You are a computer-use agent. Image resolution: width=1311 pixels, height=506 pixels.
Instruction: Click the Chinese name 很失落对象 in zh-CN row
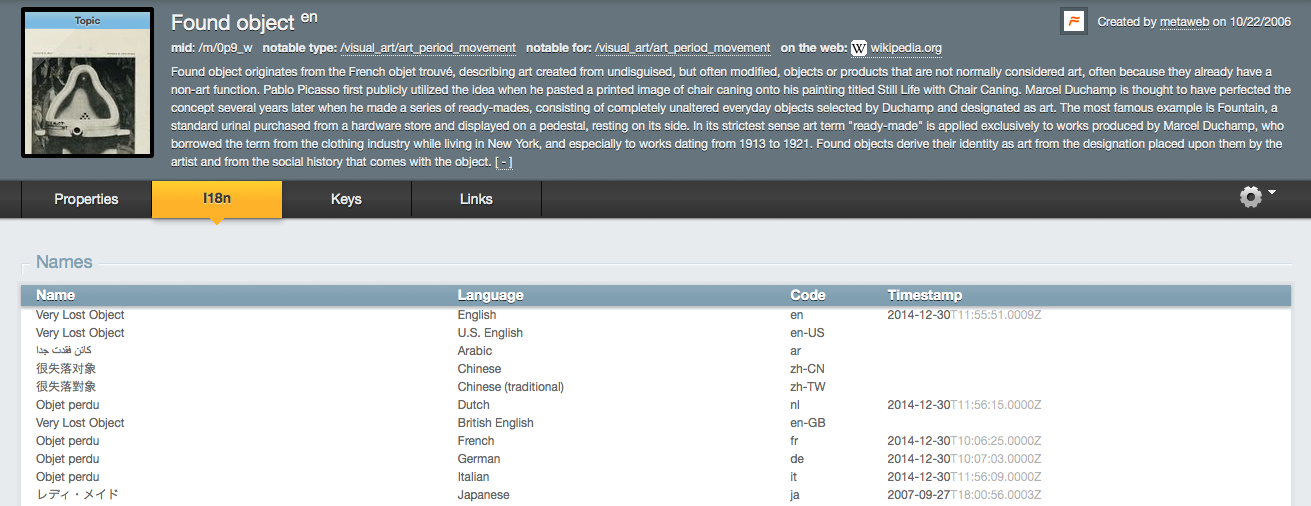point(66,369)
